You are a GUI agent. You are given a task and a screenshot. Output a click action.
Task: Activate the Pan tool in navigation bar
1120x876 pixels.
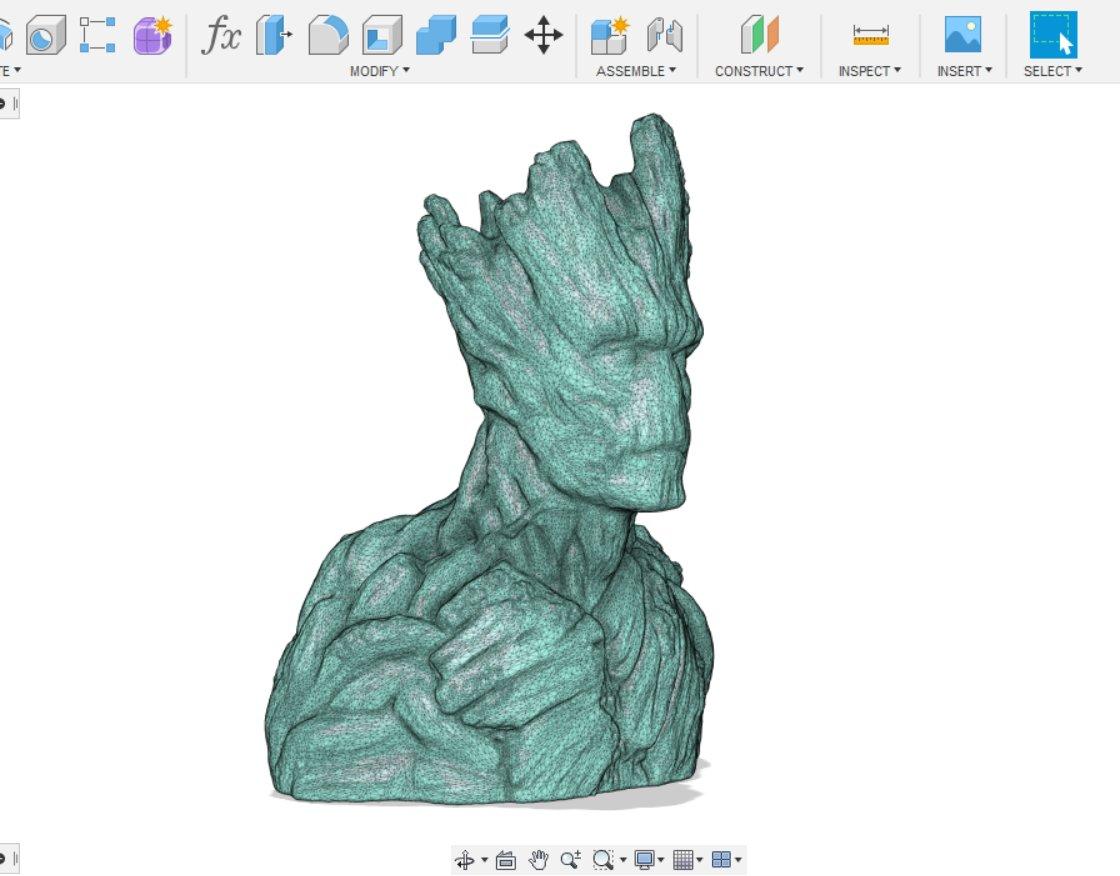[x=536, y=858]
